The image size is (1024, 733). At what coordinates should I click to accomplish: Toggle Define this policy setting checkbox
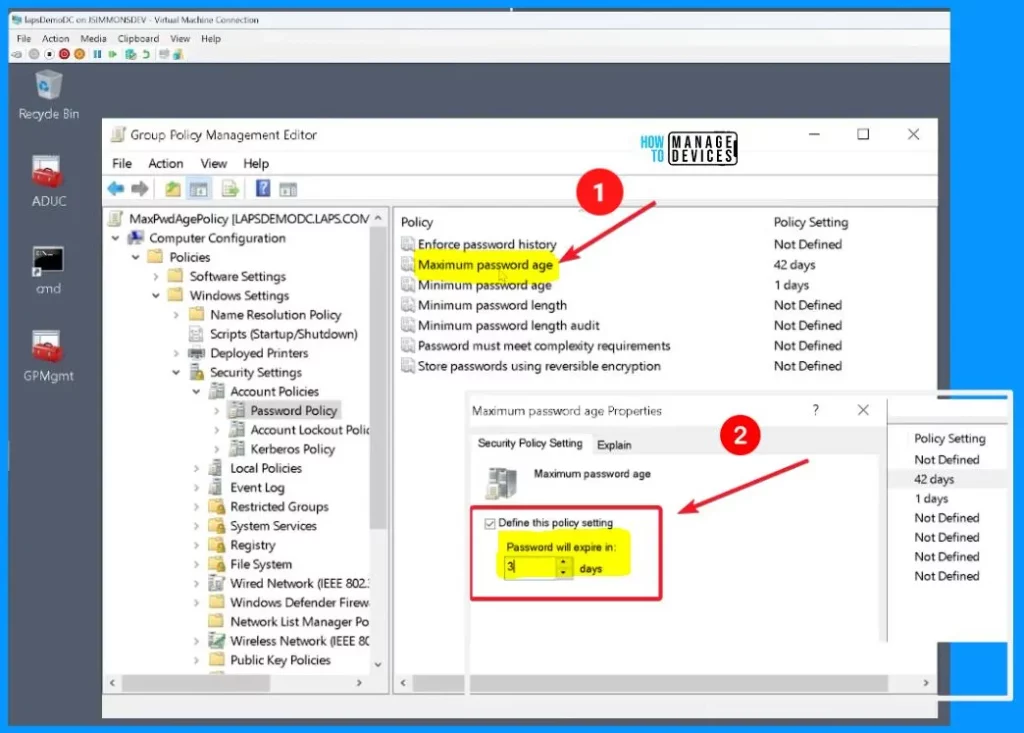coord(490,523)
